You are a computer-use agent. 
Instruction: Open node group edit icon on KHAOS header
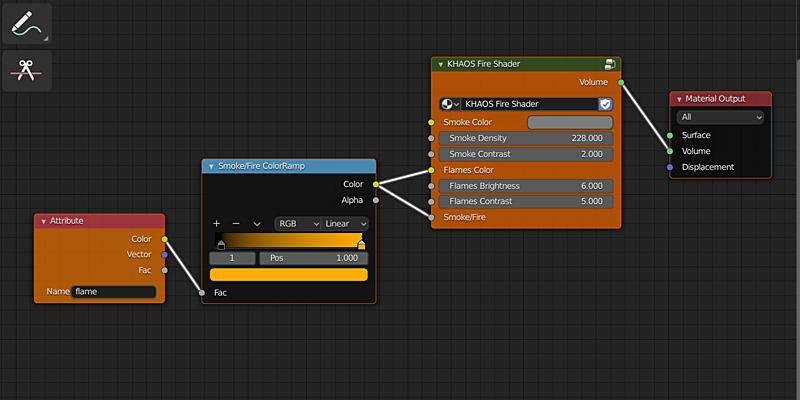point(610,64)
